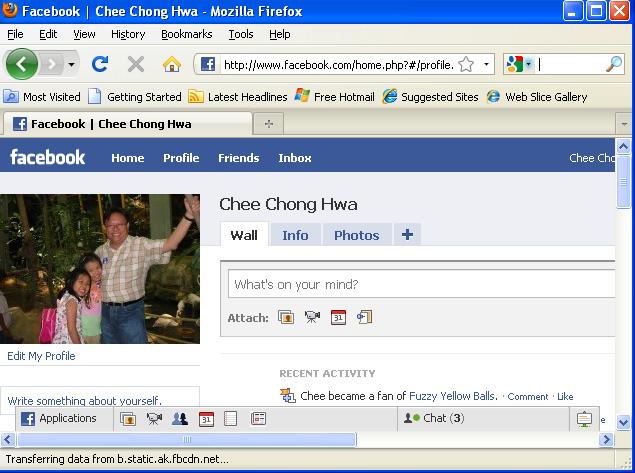
Task: Open the Free Hotmail bookmark
Action: [335, 97]
